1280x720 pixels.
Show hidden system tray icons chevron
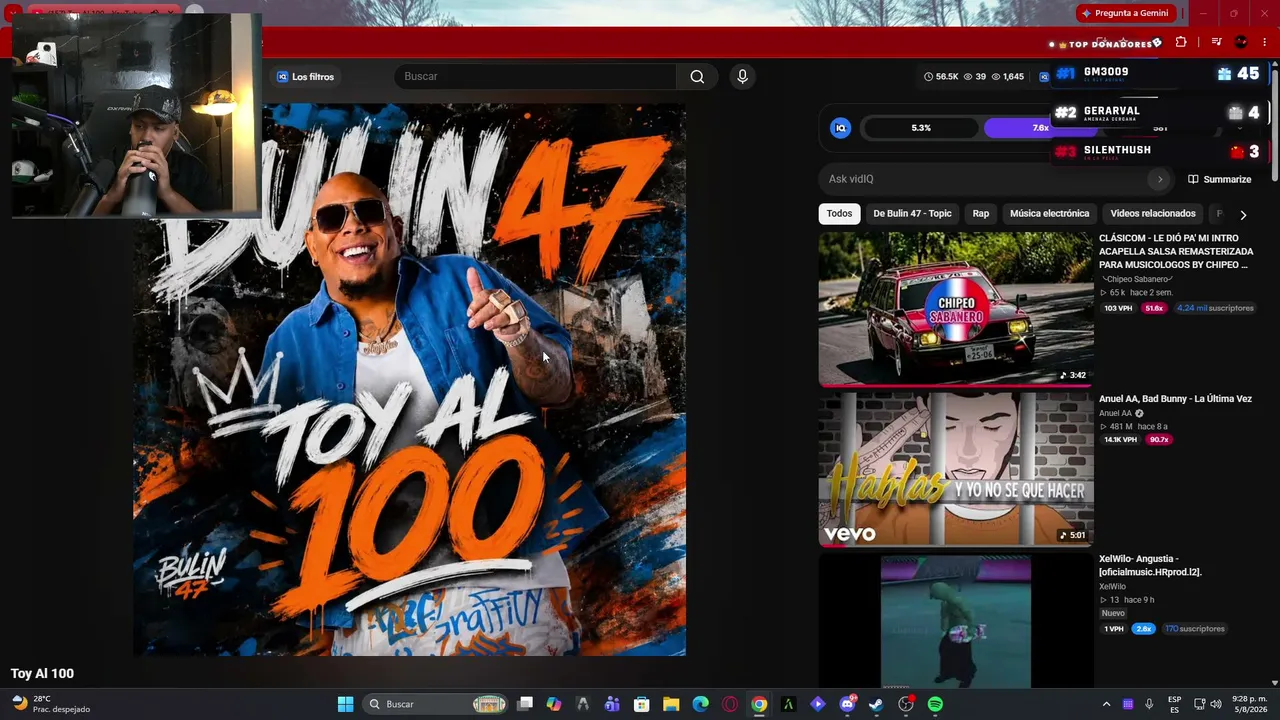click(1106, 704)
